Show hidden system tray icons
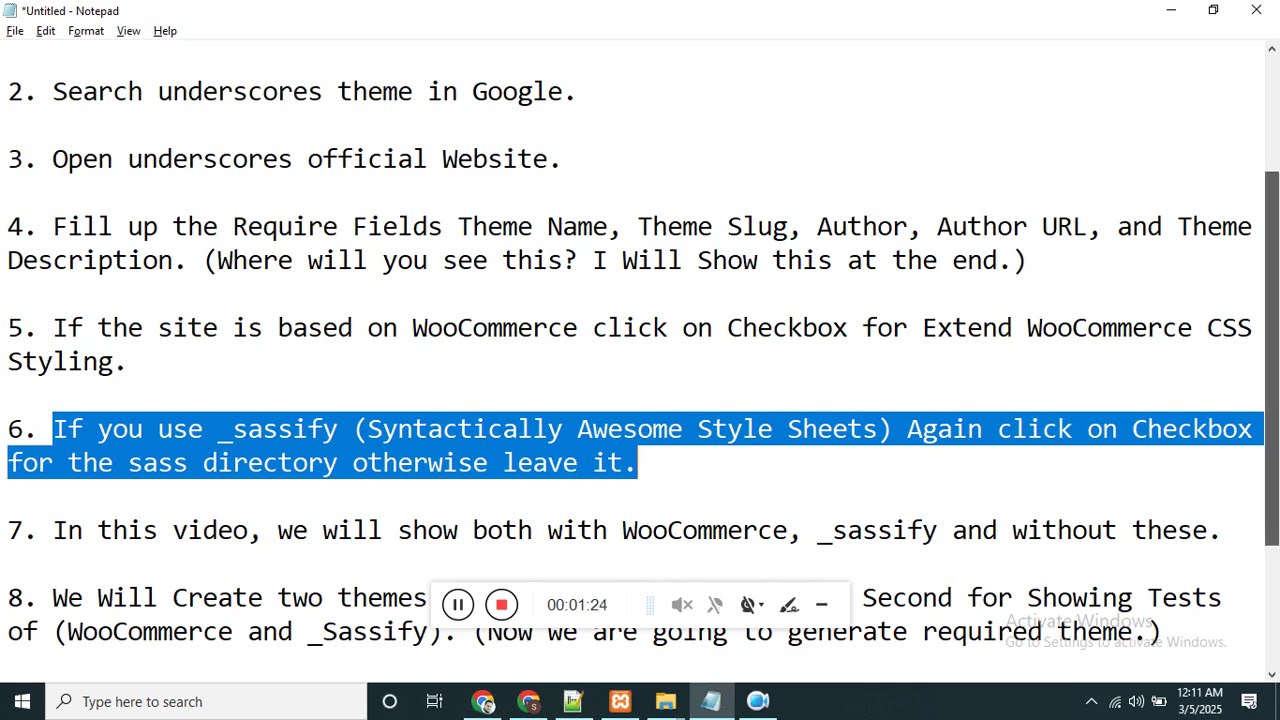The image size is (1280, 720). click(1091, 701)
